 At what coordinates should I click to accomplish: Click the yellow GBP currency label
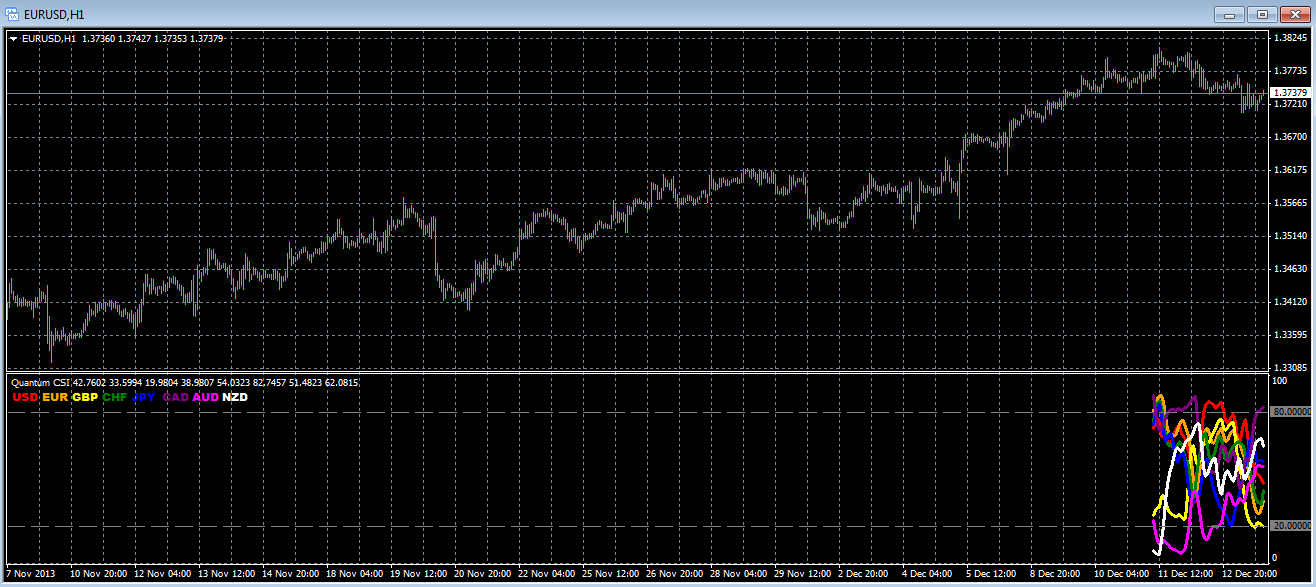(x=85, y=397)
